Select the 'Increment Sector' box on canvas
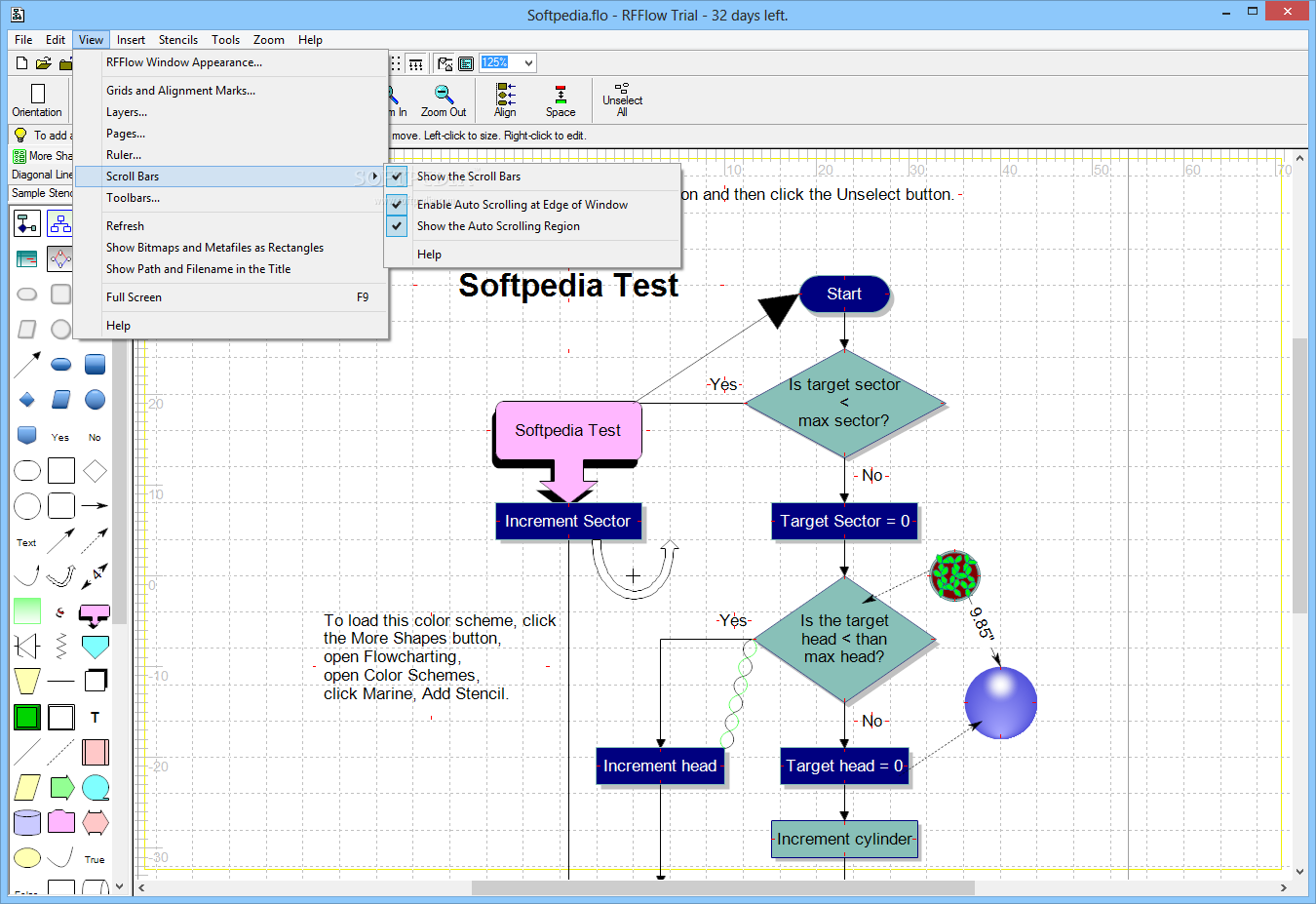Screen dimensions: 1316x904 pos(568,521)
